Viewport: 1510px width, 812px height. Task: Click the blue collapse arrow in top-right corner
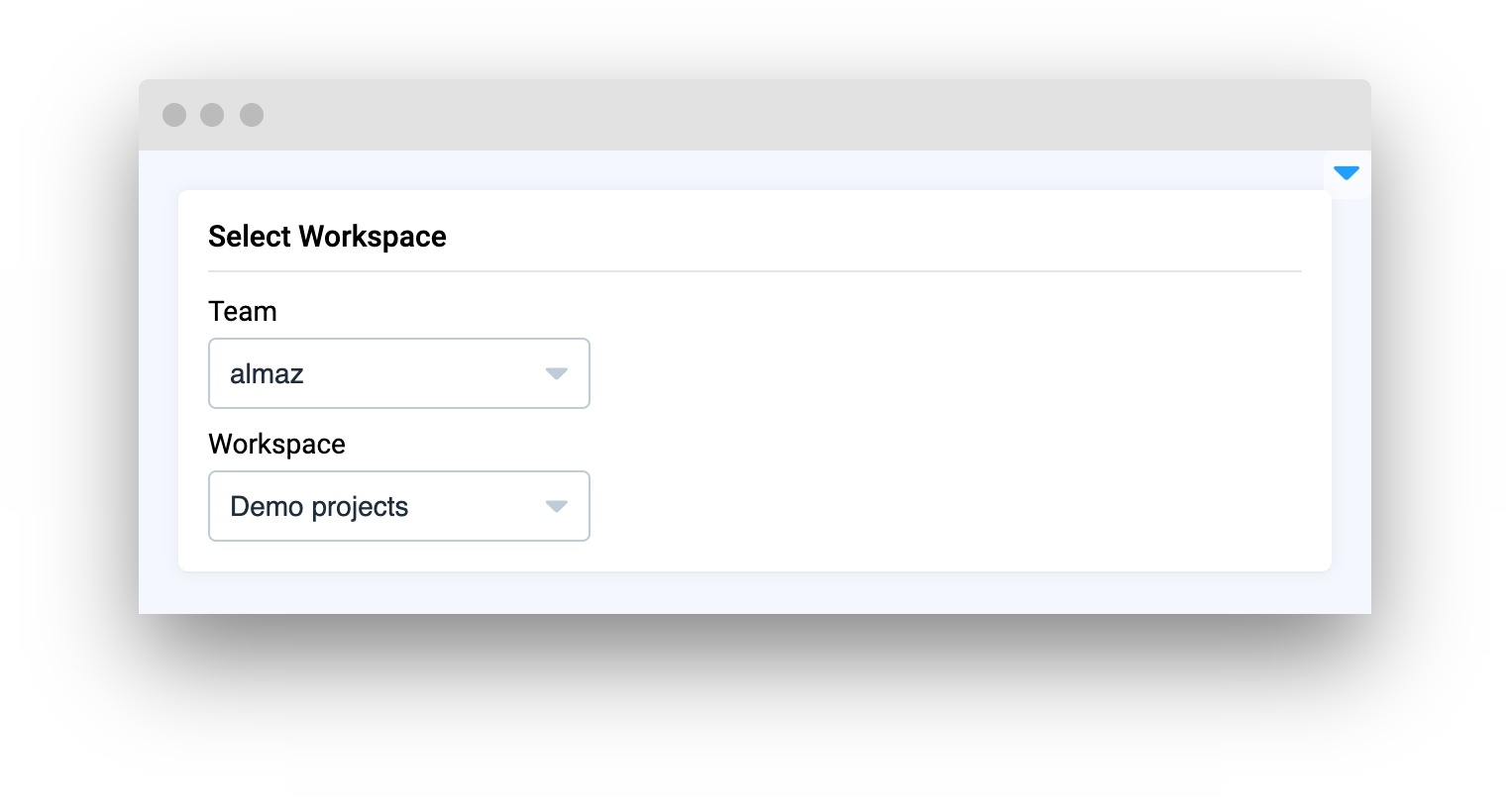point(1347,173)
